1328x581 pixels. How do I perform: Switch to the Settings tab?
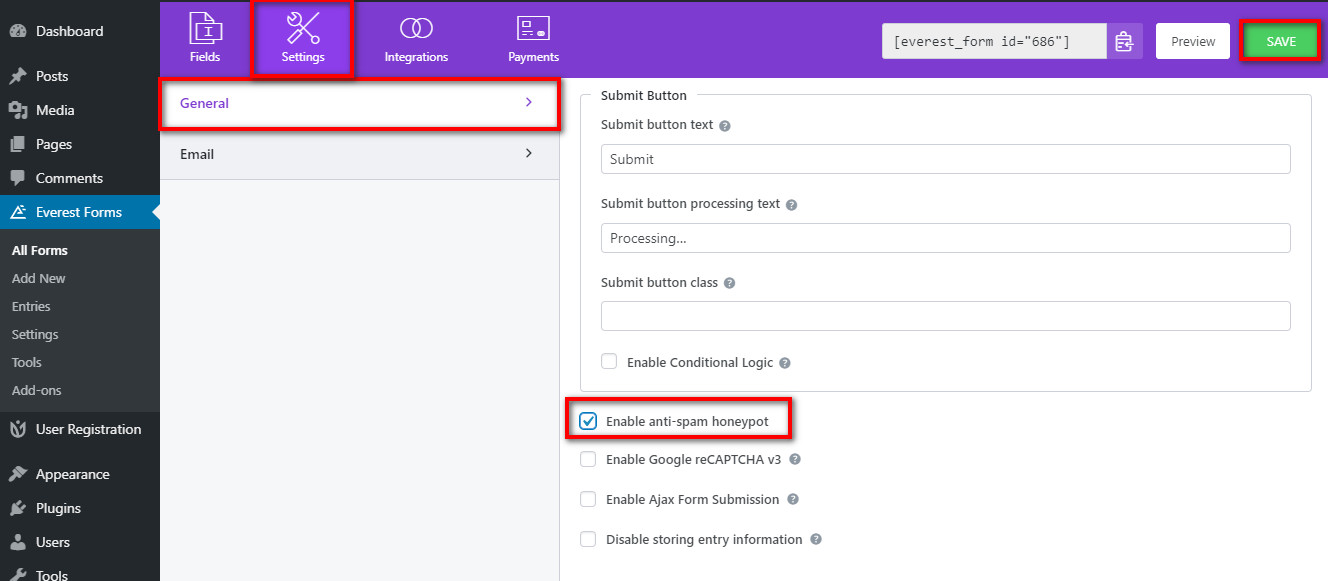pyautogui.click(x=303, y=39)
